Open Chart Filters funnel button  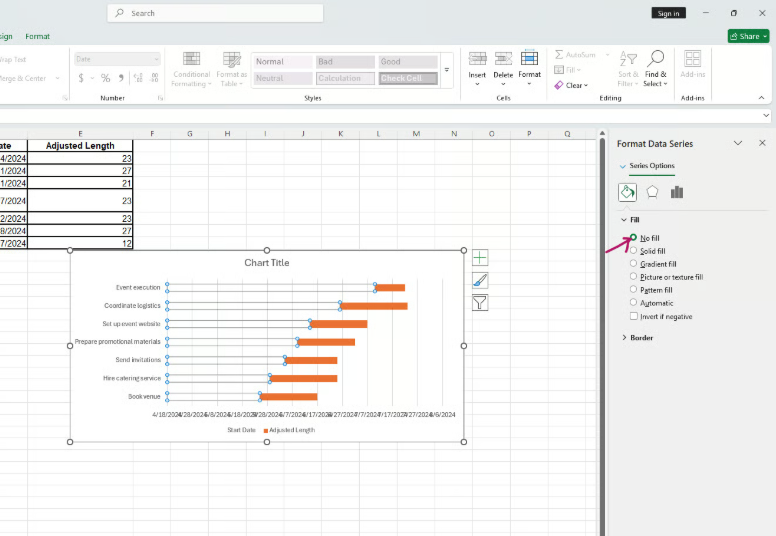coord(480,302)
